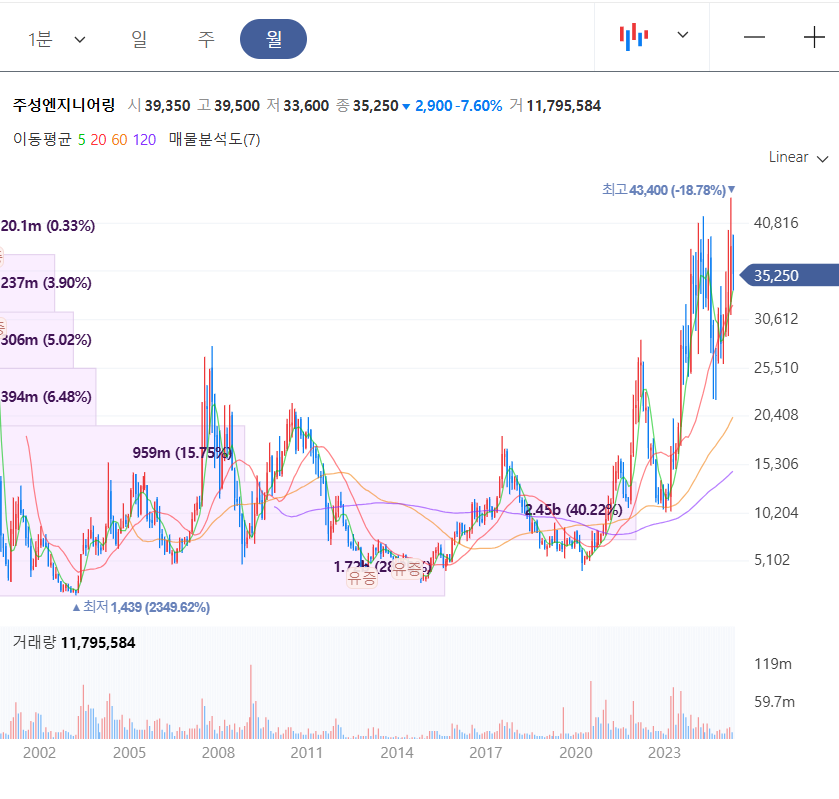Screen dimensions: 839x799
Task: Click the 306m (5.02%) volume profile bar
Action: [x=36, y=340]
